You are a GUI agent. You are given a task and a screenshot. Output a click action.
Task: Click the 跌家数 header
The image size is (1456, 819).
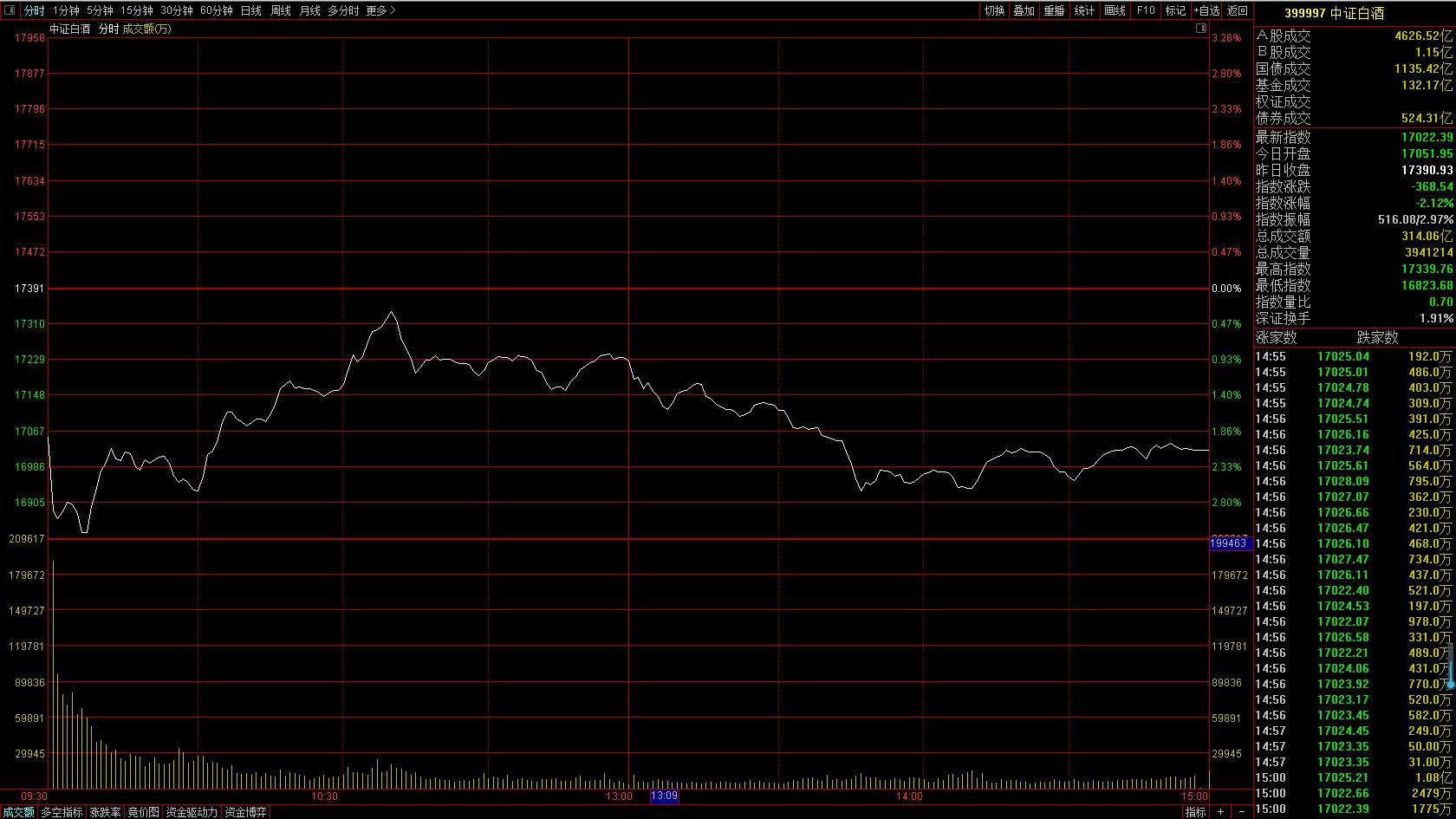pos(1377,337)
